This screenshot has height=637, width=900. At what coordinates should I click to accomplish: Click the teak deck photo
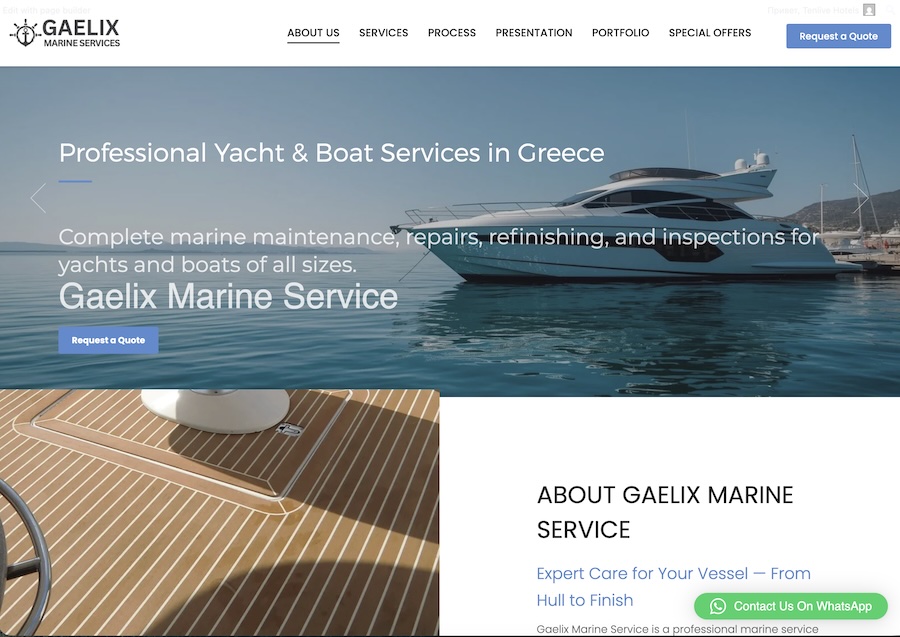point(219,512)
